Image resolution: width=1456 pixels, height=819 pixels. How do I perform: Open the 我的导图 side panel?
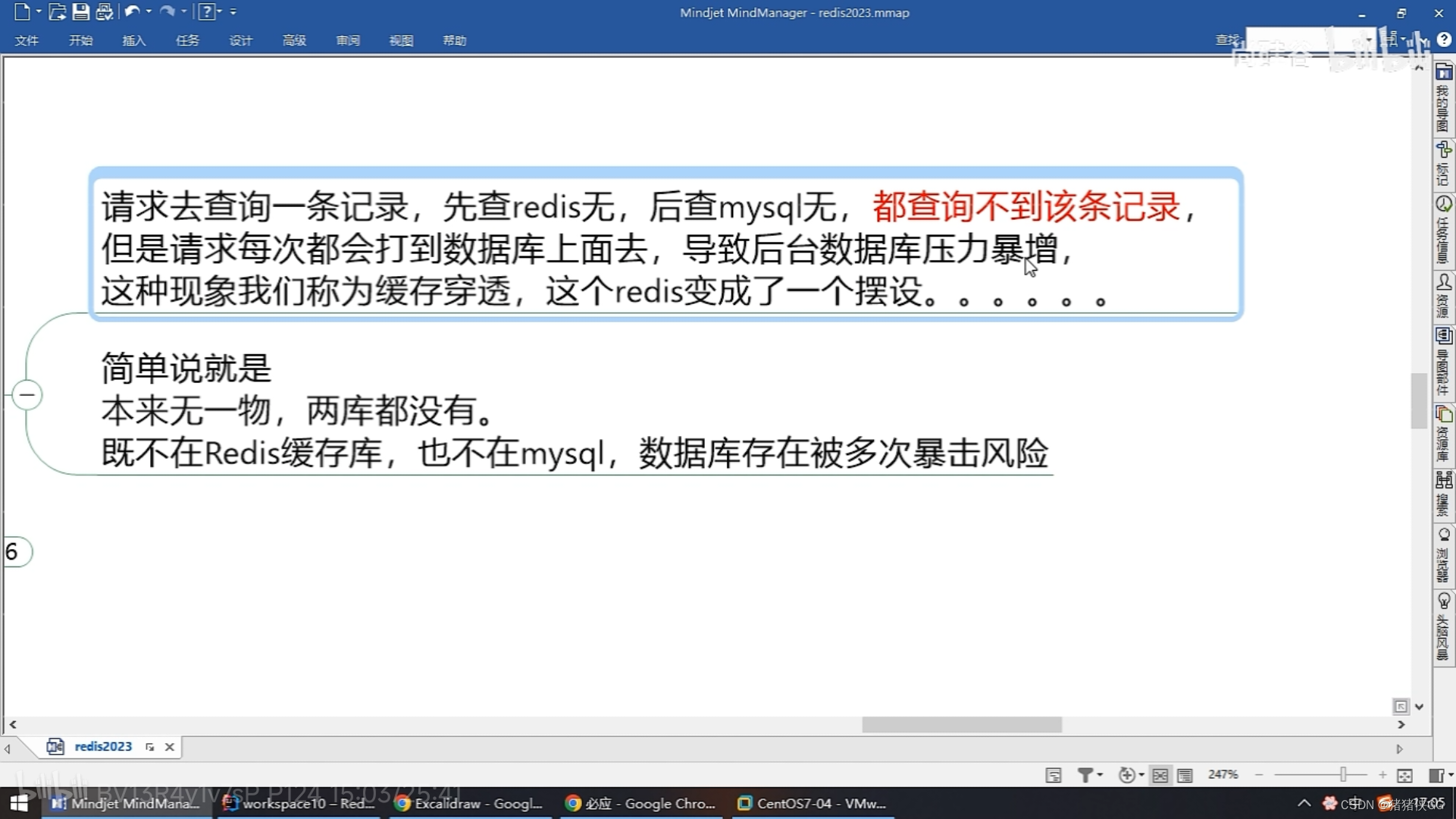pyautogui.click(x=1443, y=99)
